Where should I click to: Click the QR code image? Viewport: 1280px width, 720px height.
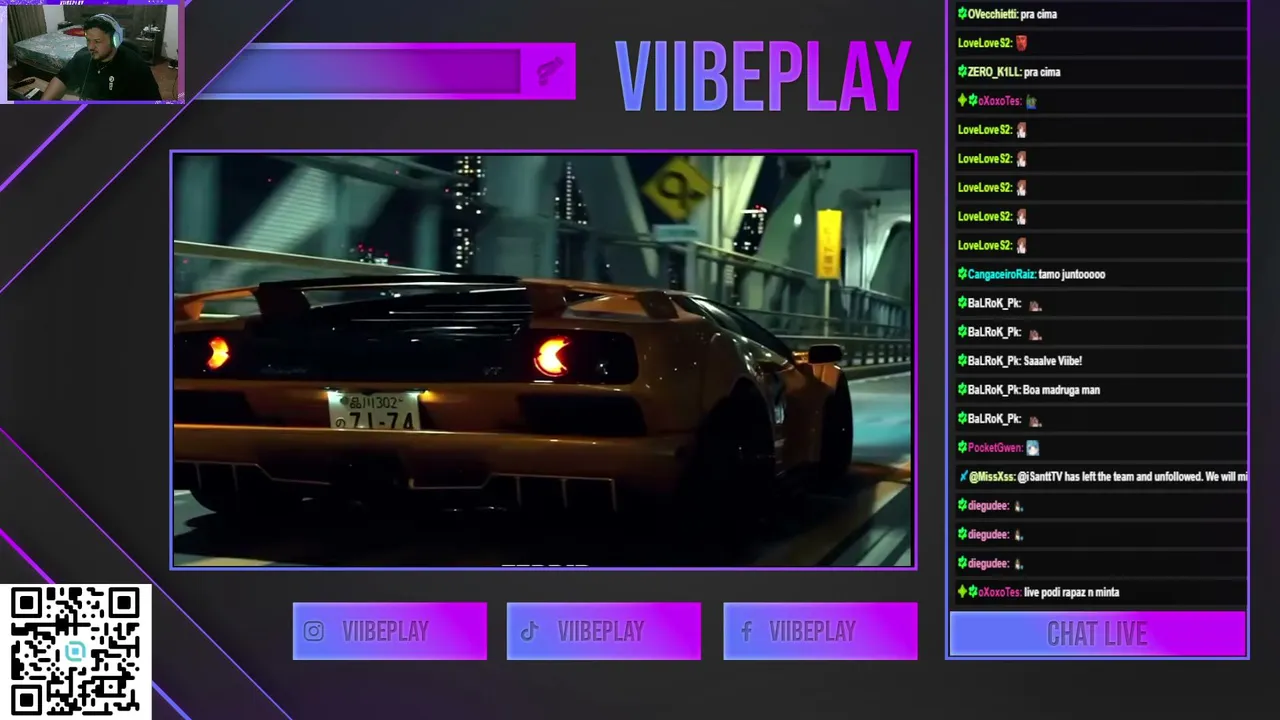pos(75,651)
